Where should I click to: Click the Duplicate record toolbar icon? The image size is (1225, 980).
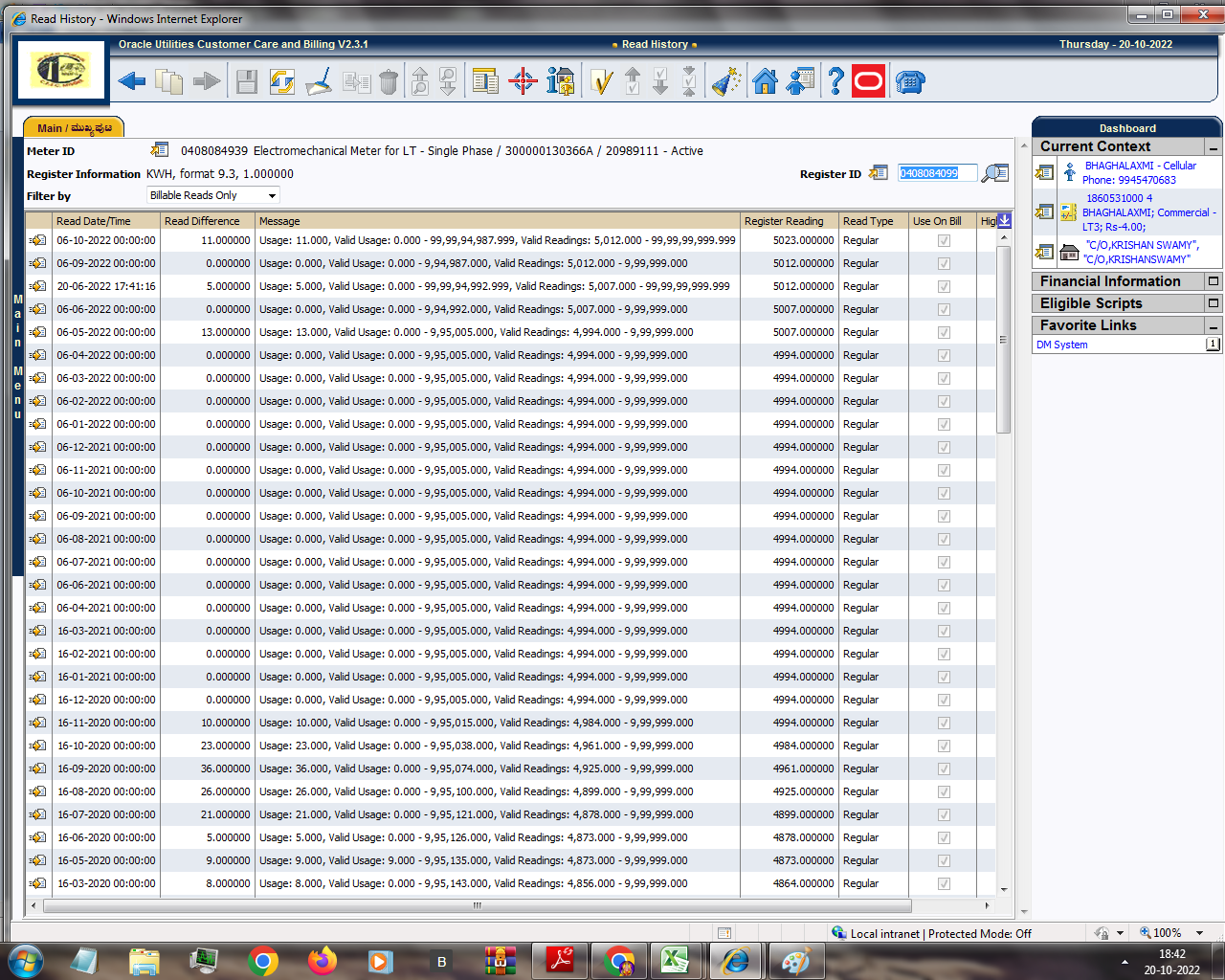(357, 83)
